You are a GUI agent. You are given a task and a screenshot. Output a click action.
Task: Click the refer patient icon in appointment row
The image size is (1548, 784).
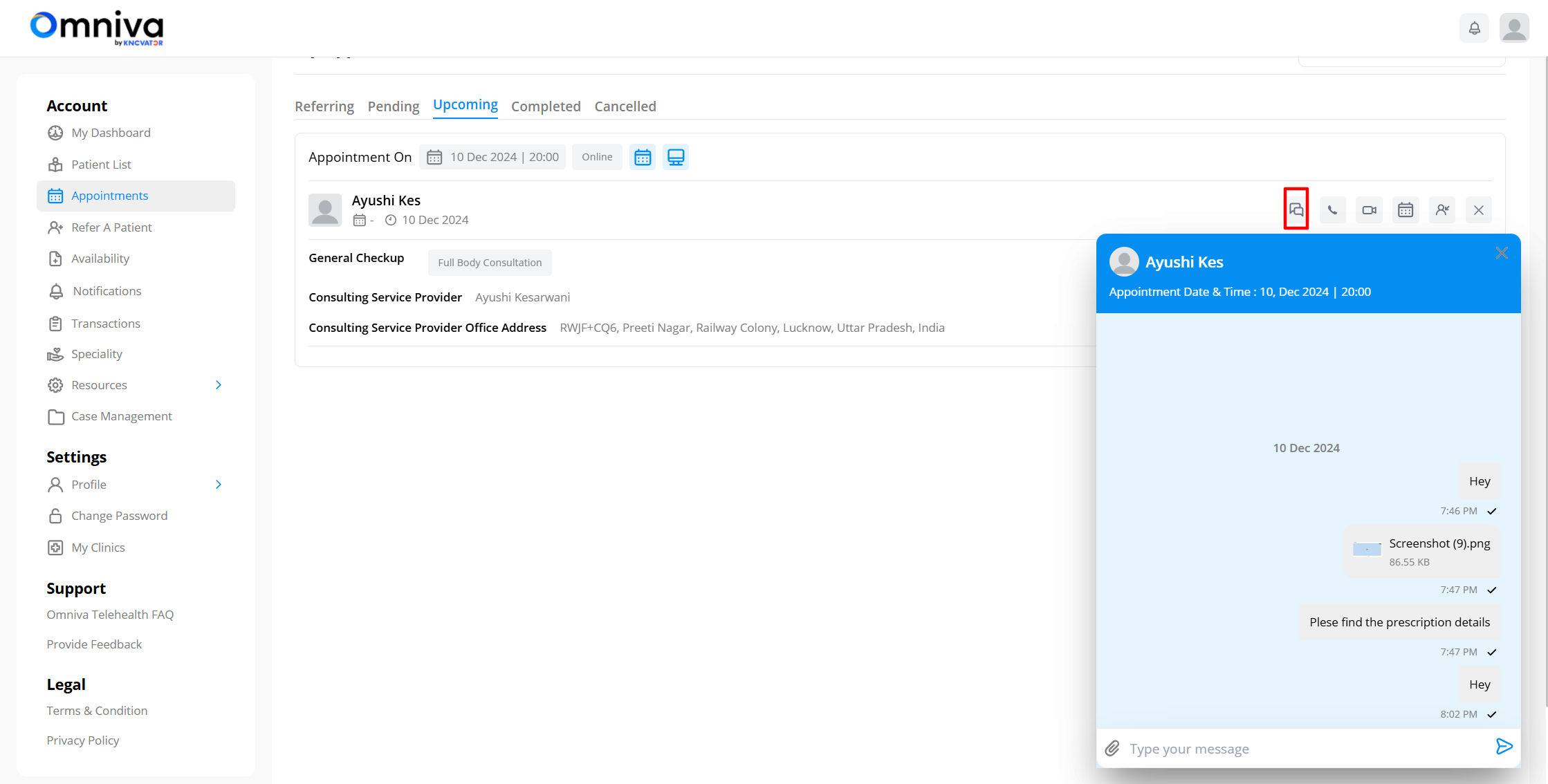1442,210
